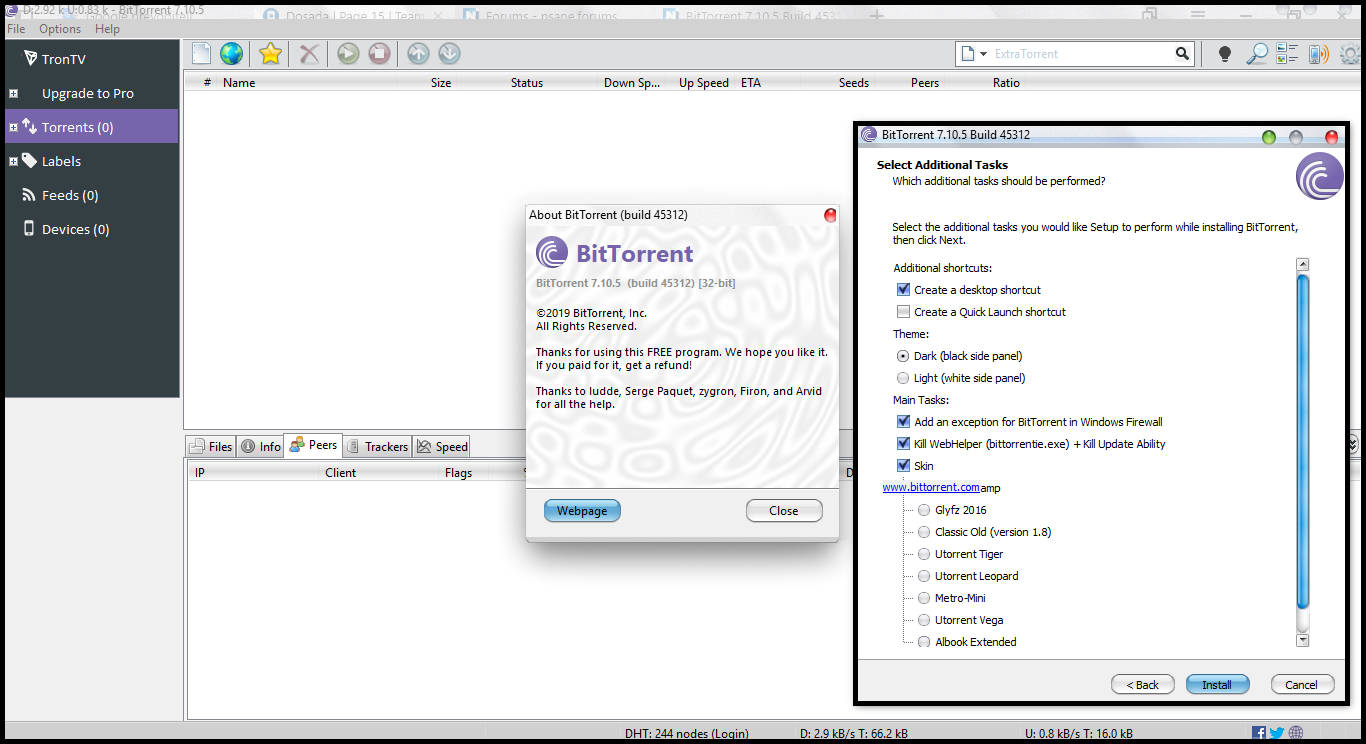Image resolution: width=1366 pixels, height=744 pixels.
Task: Expand the Labels tree node
Action: pos(14,161)
